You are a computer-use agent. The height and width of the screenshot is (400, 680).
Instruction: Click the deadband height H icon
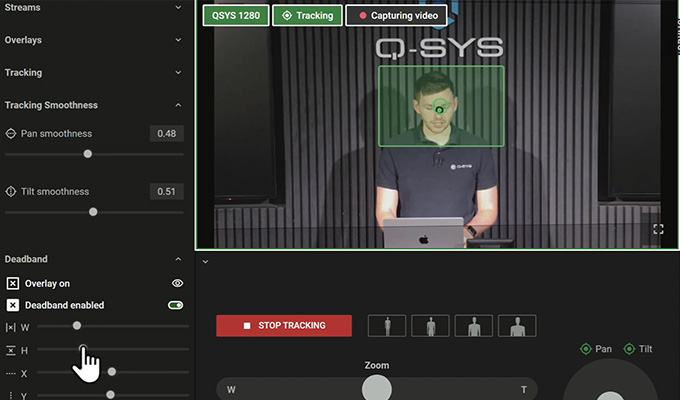(10, 351)
